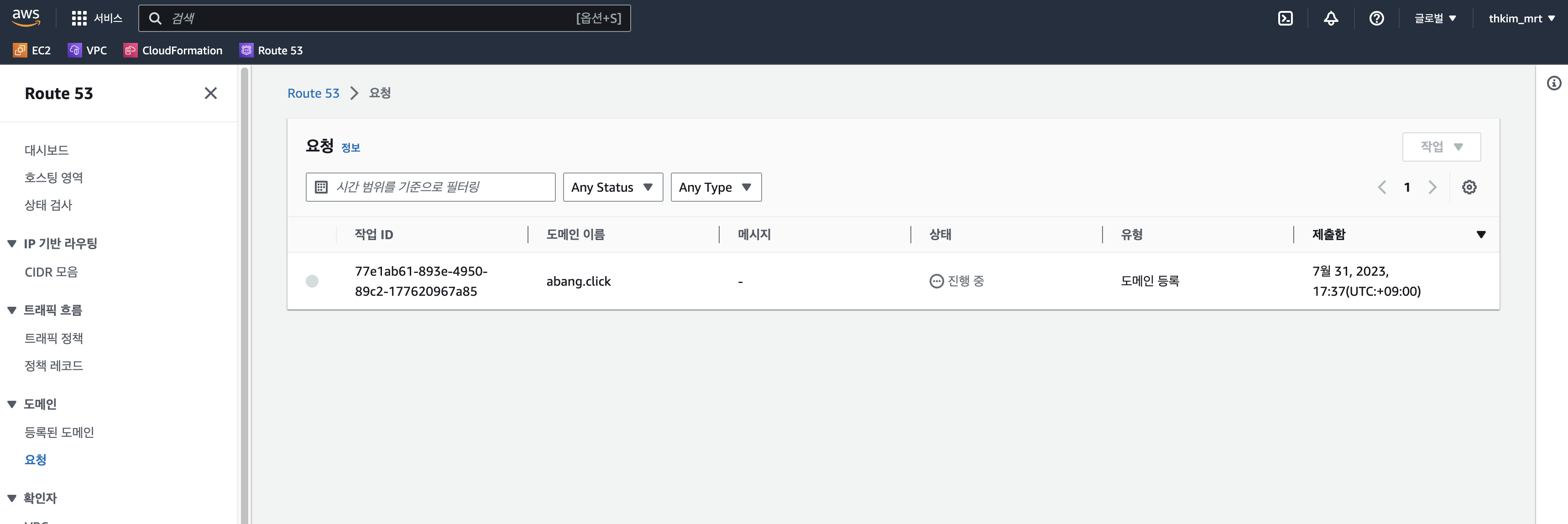Go to 호스팅 영역 in sidebar
This screenshot has width=1568, height=524.
pos(53,178)
